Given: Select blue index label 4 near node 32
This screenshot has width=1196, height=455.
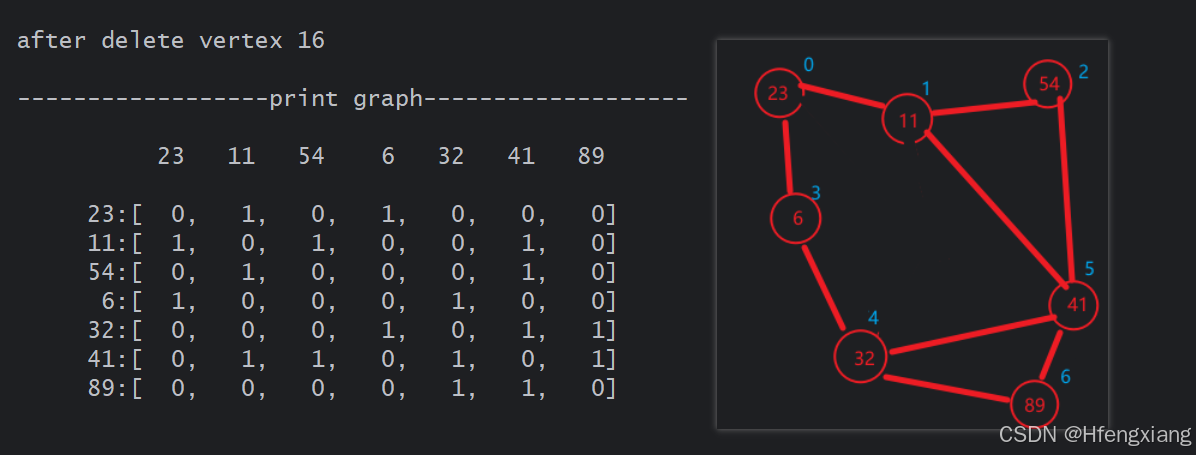Looking at the screenshot, I should click(x=872, y=318).
